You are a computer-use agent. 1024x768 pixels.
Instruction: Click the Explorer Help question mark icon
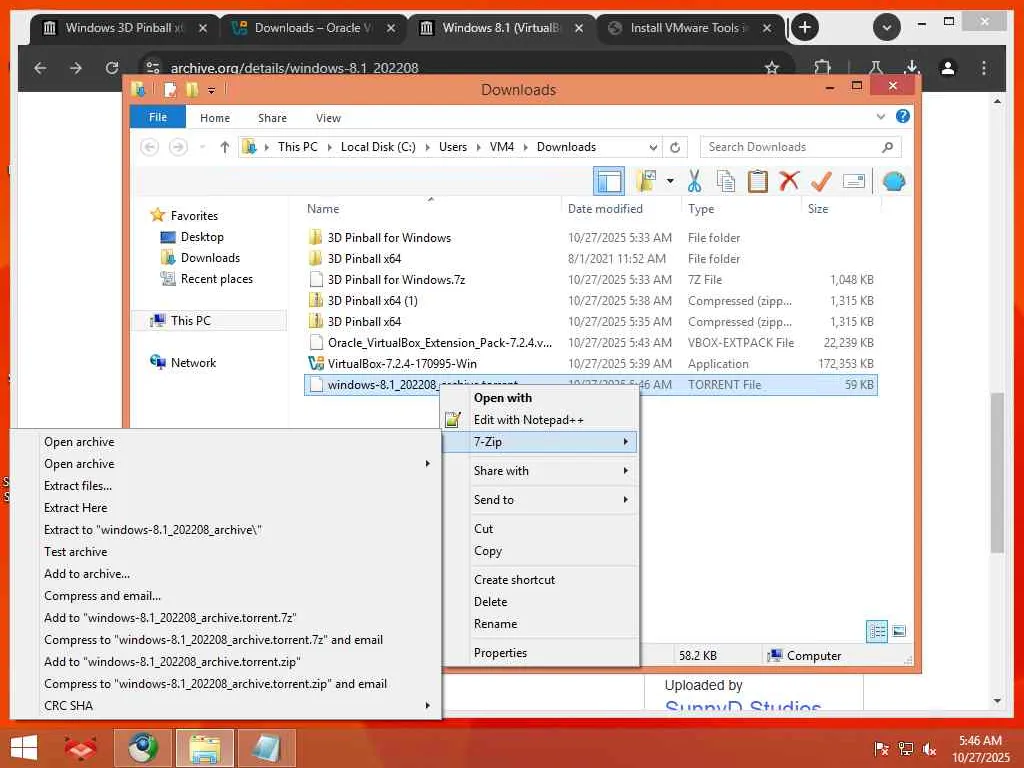coord(903,116)
